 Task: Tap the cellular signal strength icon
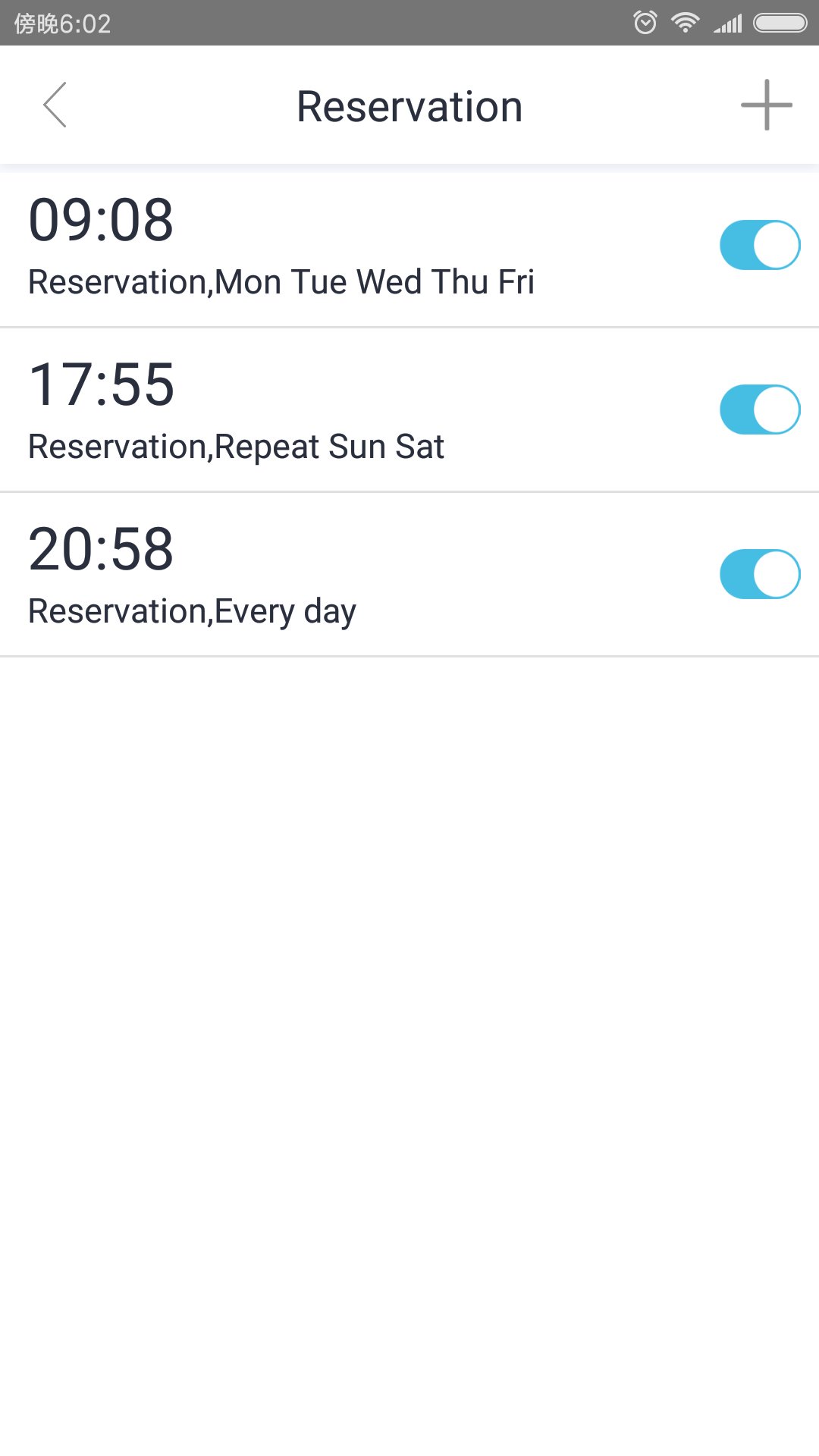(727, 24)
